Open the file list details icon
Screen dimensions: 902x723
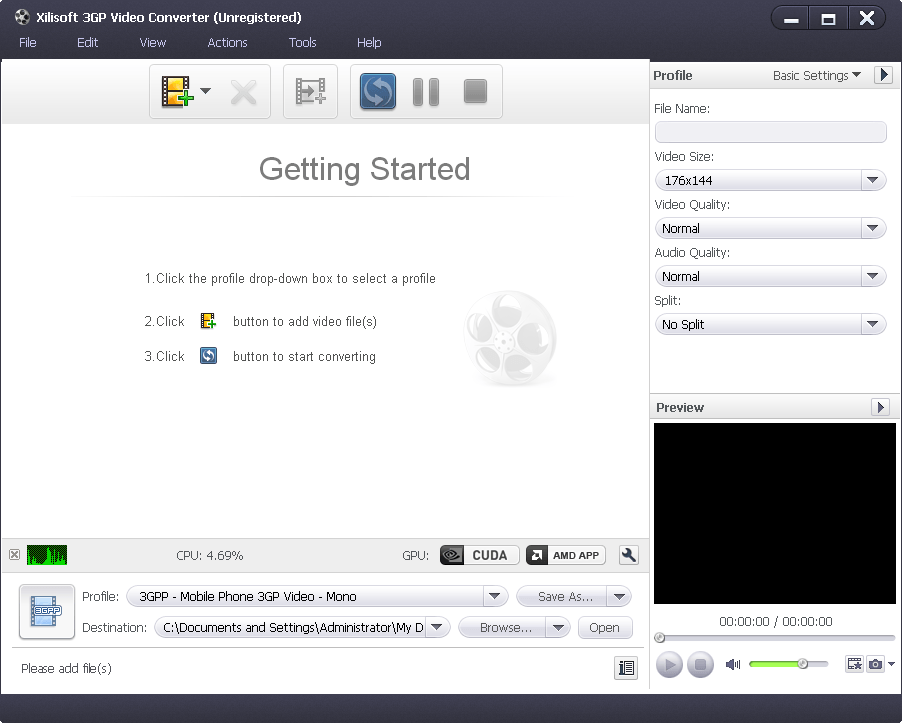point(626,668)
